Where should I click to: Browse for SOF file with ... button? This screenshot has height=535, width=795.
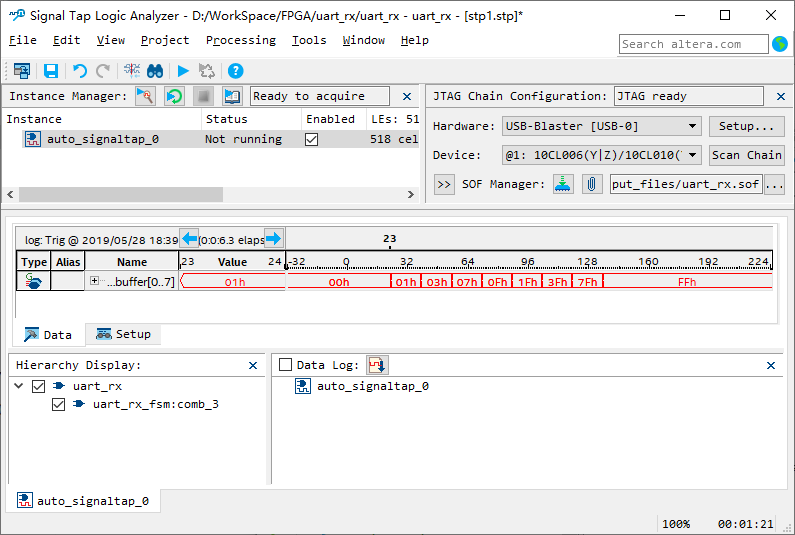click(x=774, y=184)
